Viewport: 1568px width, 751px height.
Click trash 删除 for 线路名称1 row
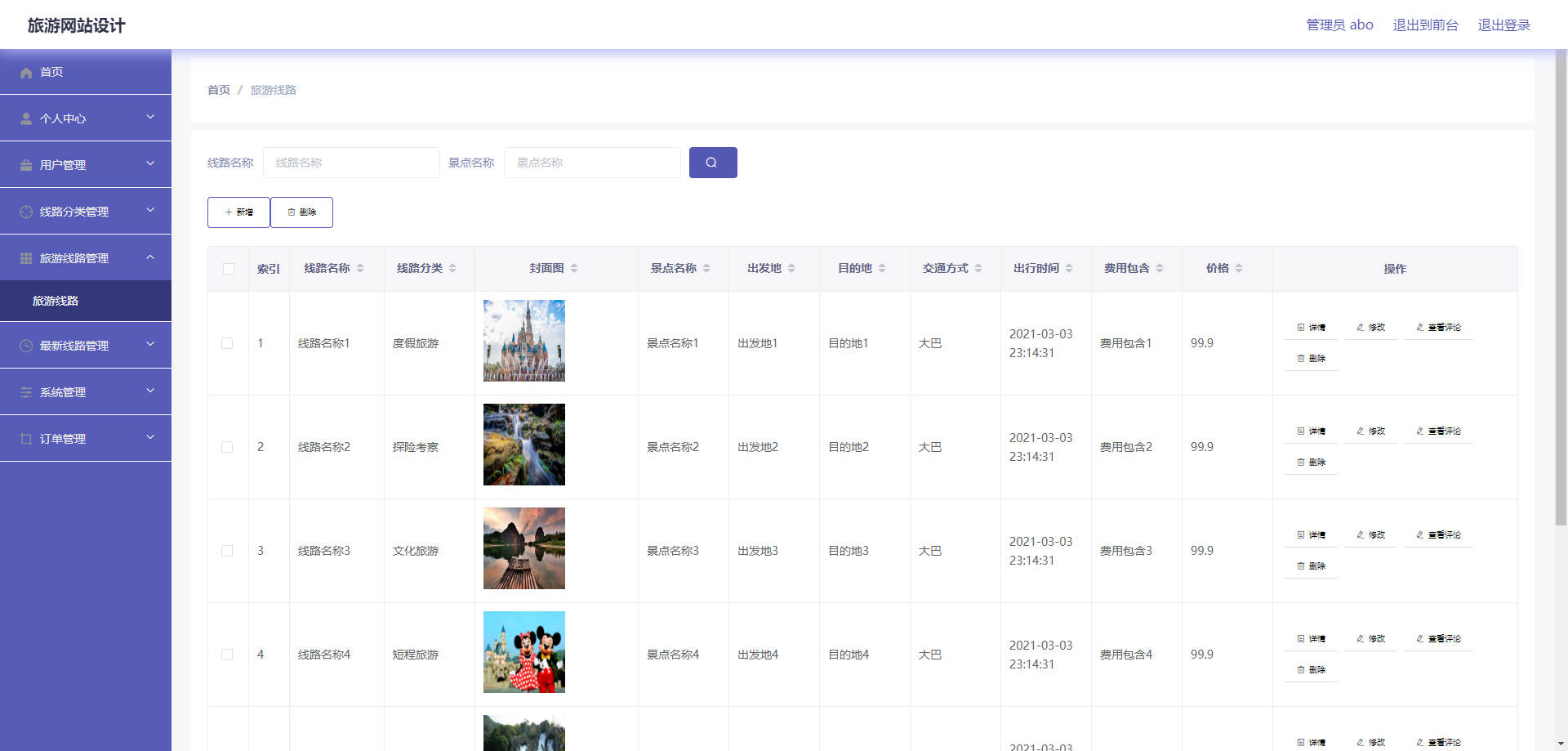click(1311, 358)
